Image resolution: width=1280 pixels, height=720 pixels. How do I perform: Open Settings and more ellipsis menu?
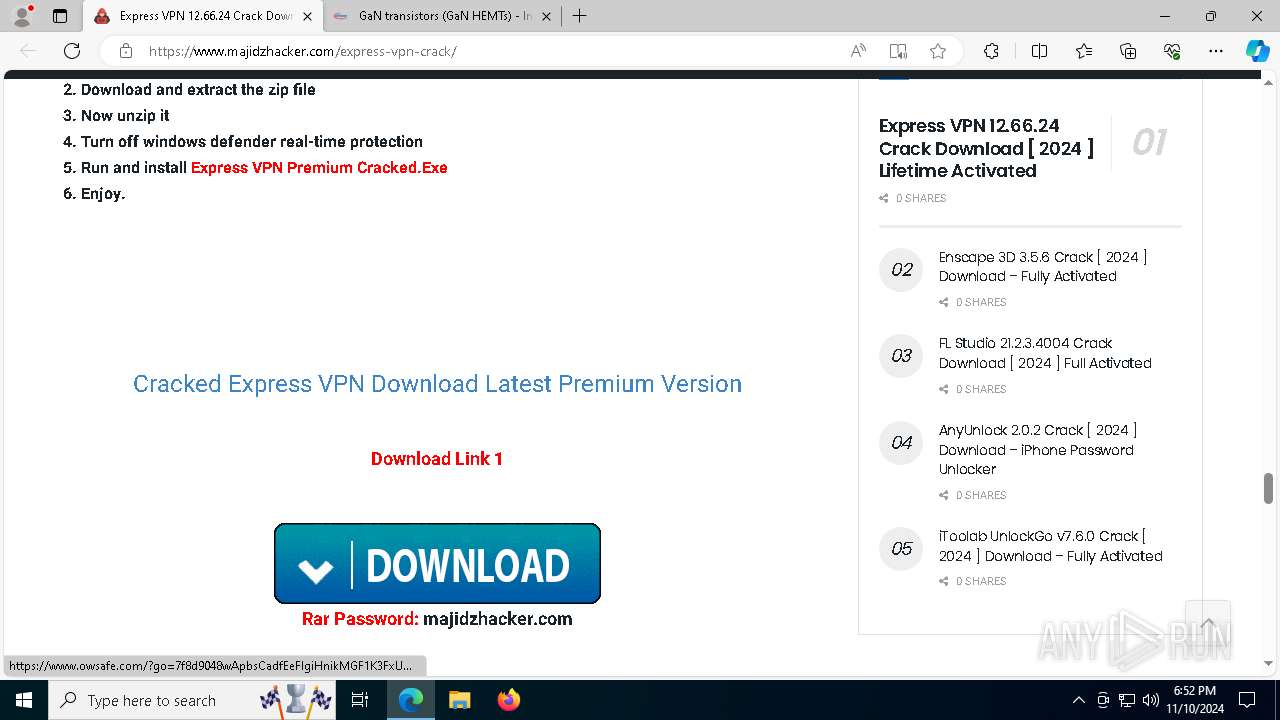pyautogui.click(x=1216, y=51)
